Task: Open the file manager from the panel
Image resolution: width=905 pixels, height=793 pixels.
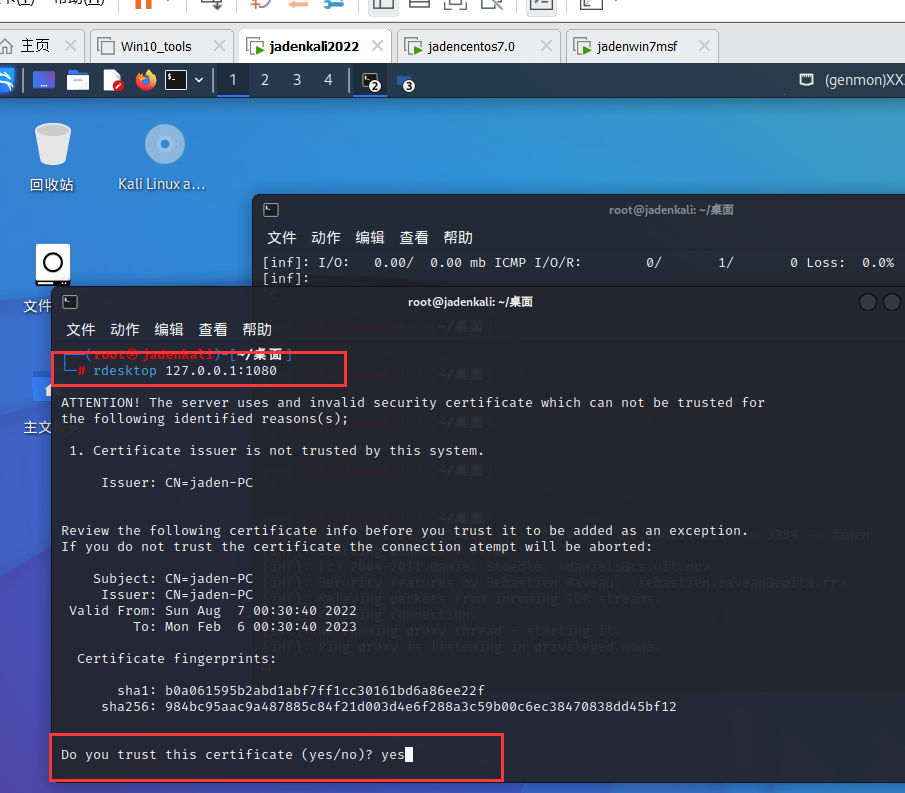Action: (x=78, y=80)
